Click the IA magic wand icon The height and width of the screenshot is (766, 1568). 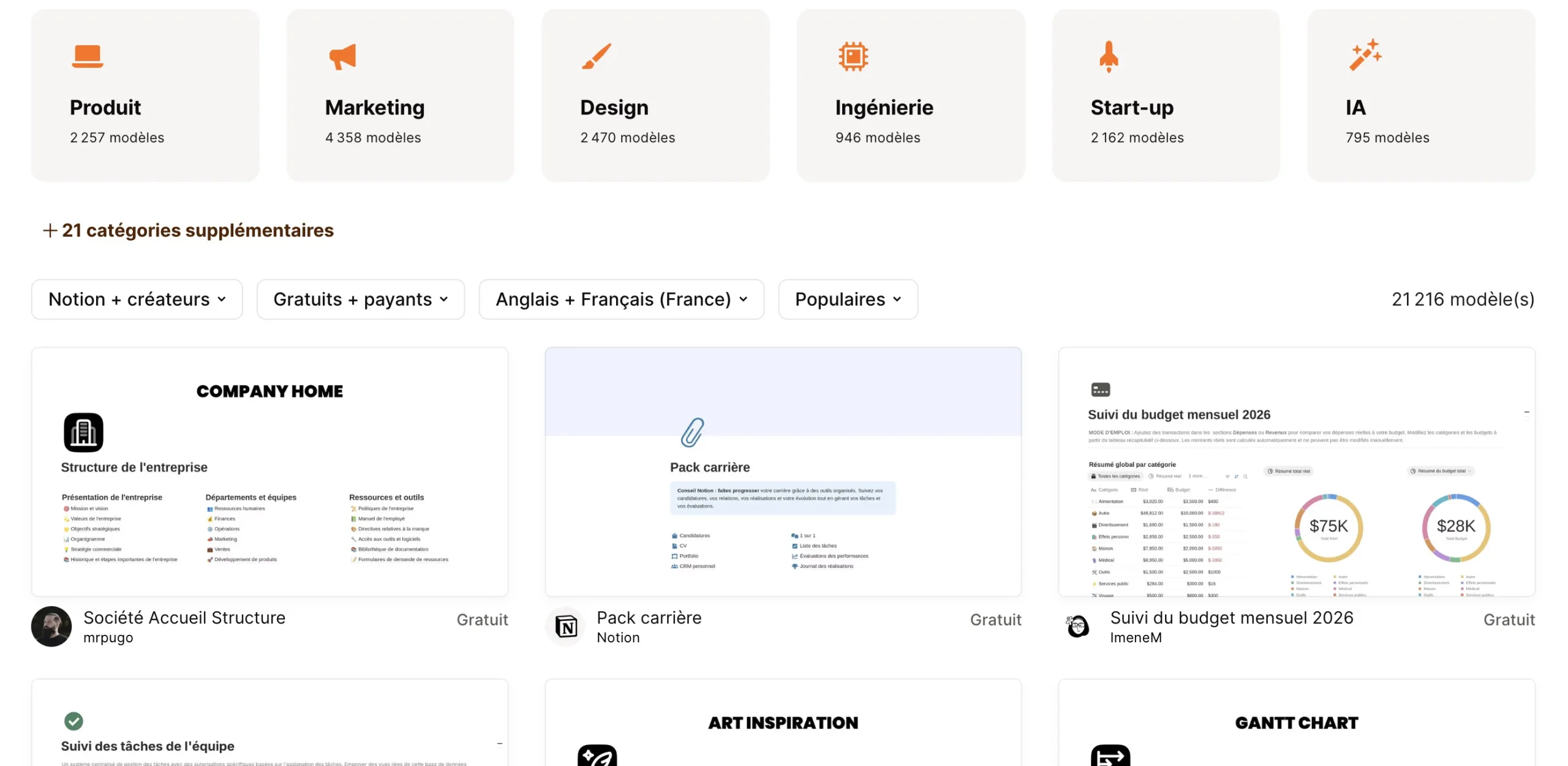[x=1365, y=55]
